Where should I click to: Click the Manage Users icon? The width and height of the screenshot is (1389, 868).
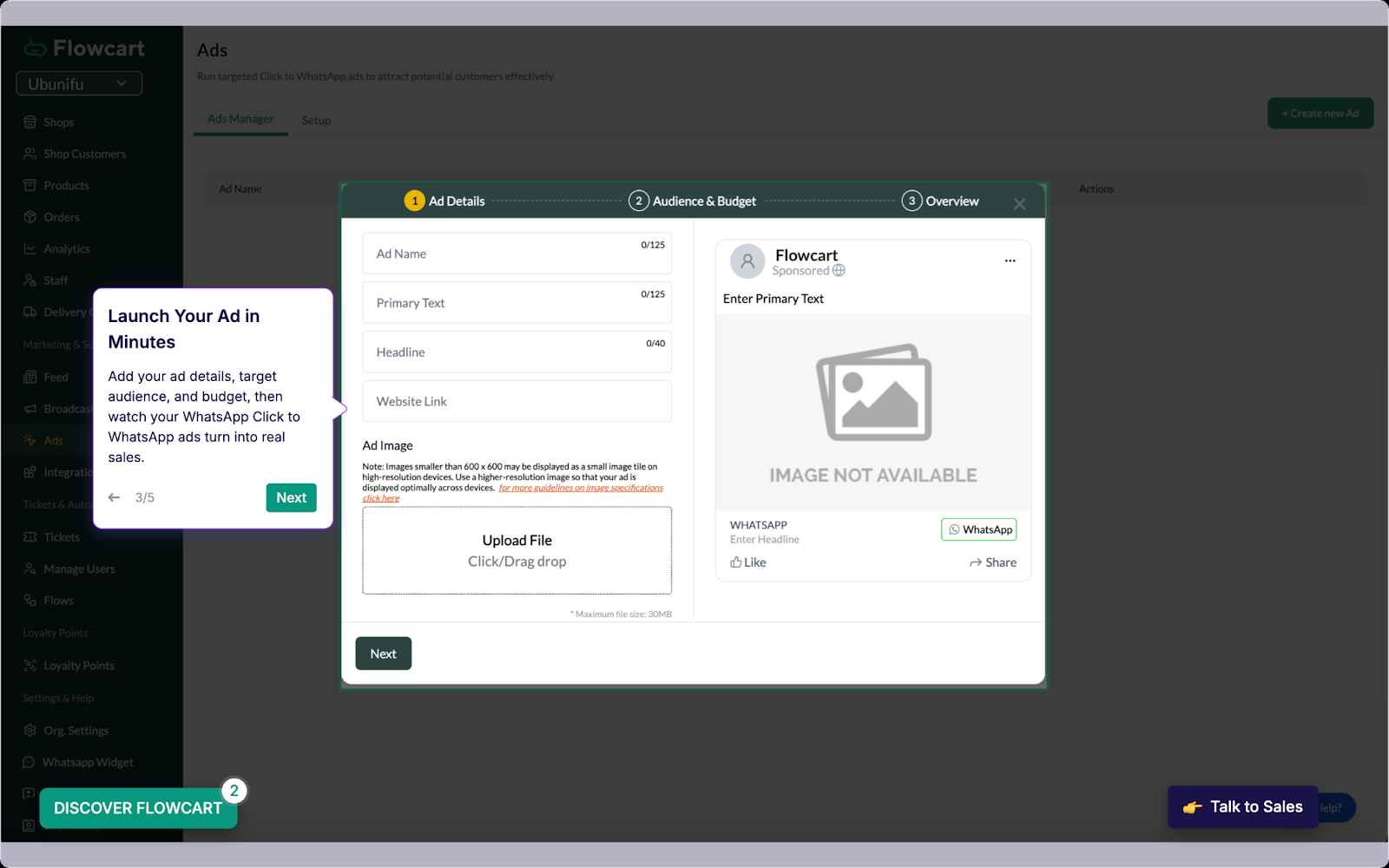(30, 569)
